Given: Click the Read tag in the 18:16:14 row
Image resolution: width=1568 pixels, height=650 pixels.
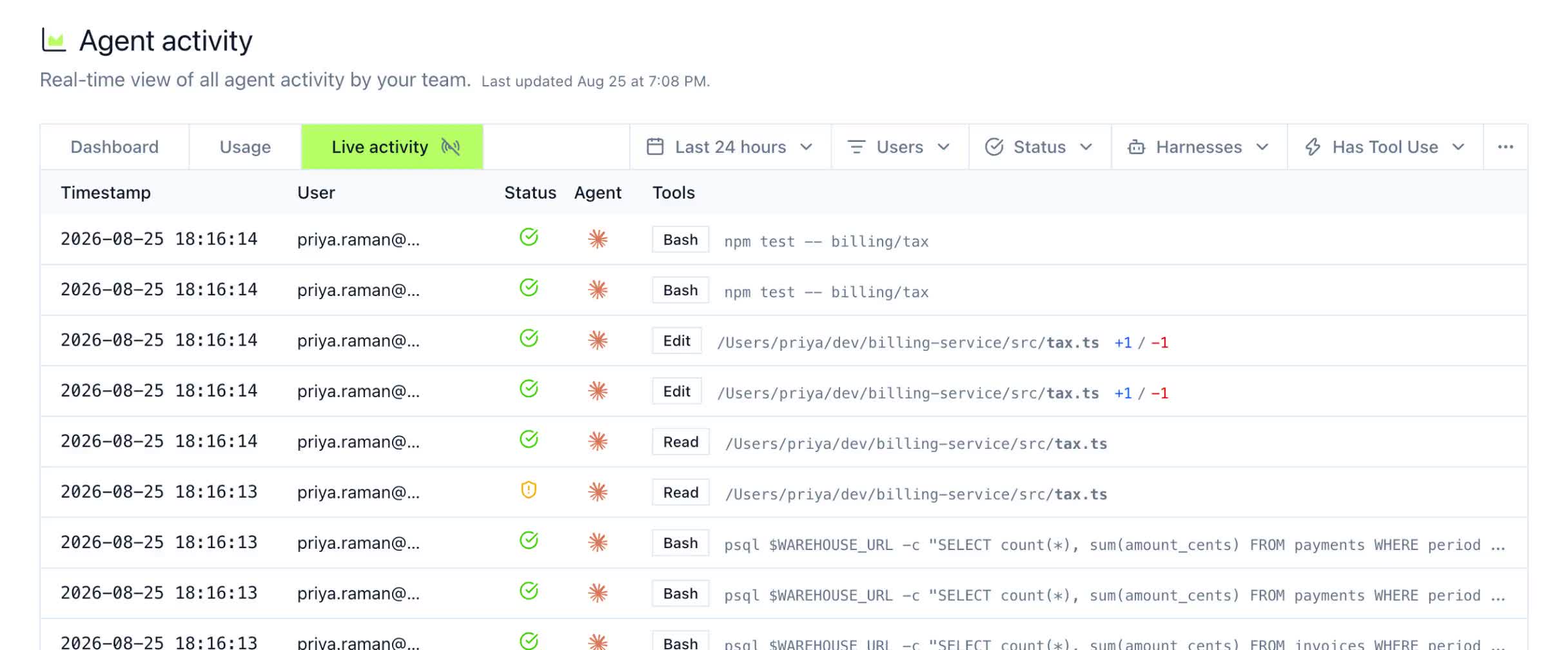Looking at the screenshot, I should pyautogui.click(x=681, y=442).
